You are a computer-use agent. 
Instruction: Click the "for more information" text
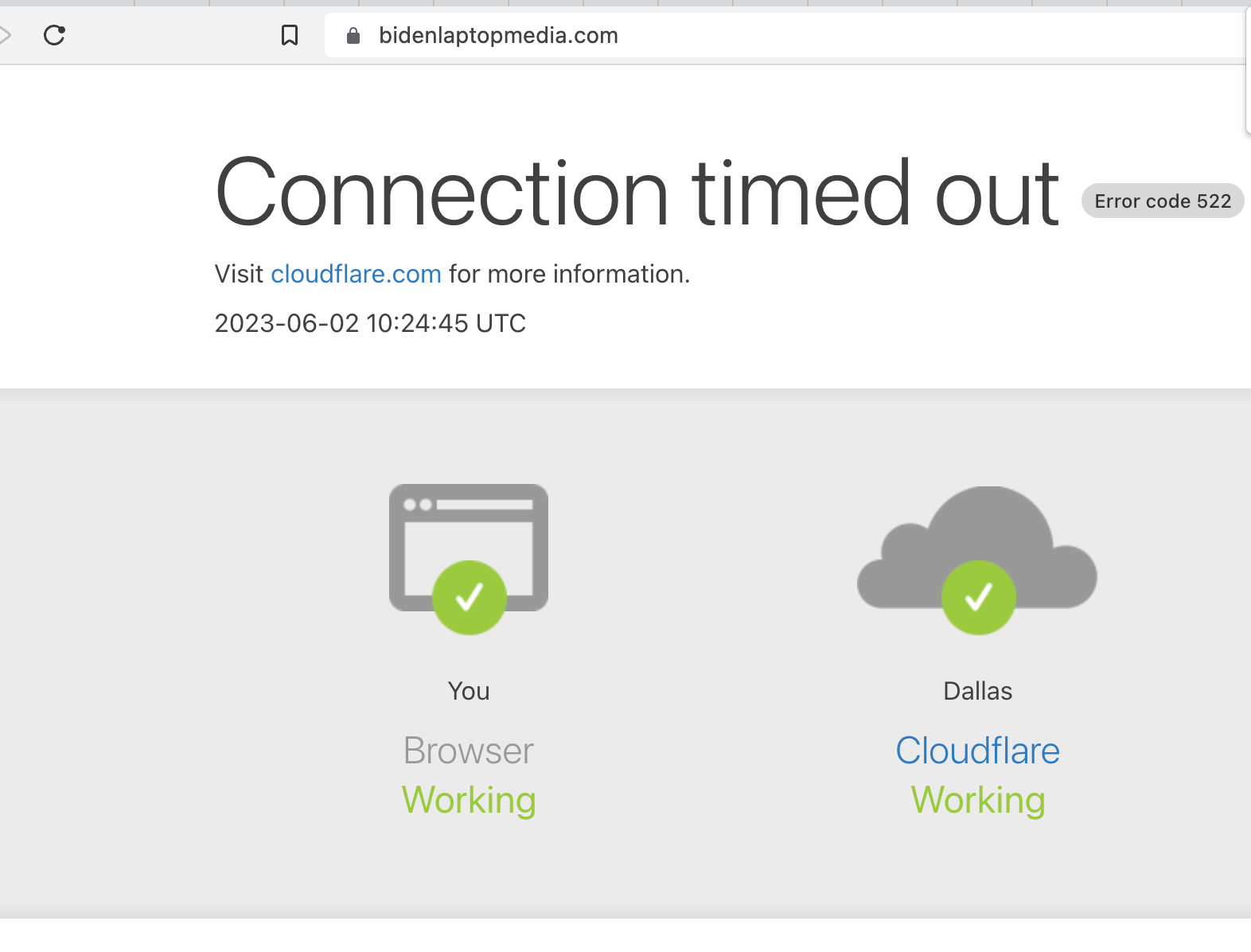569,274
